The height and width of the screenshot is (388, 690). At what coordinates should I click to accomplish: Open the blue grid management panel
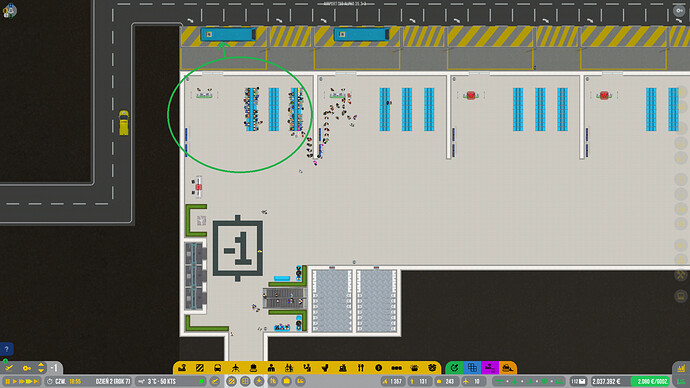tap(472, 367)
